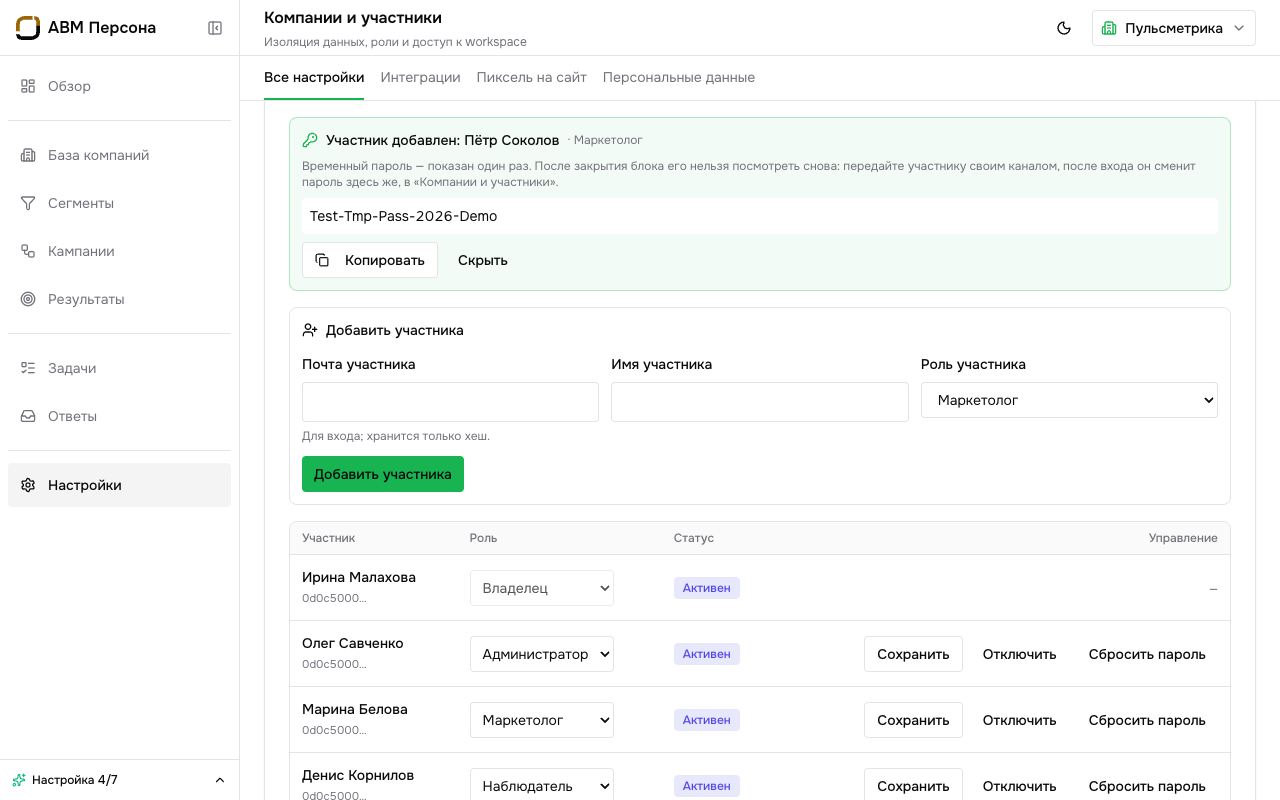Click the temporary password Test-Tmp-Pass-2026-Demo field
1280x800 pixels.
pos(760,216)
